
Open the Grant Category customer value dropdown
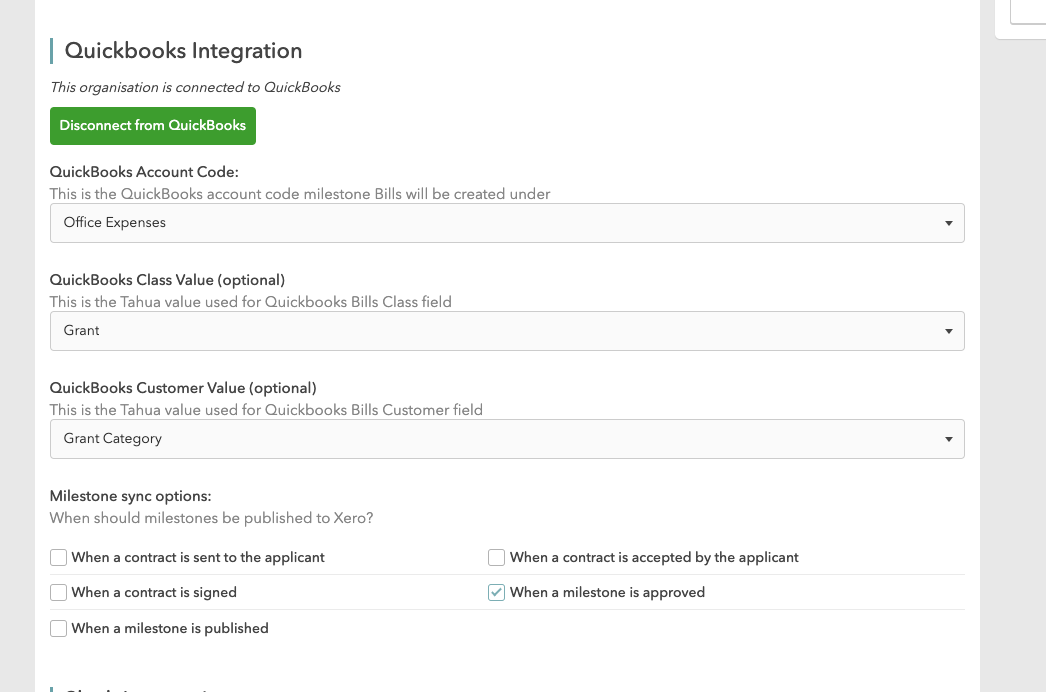click(507, 439)
